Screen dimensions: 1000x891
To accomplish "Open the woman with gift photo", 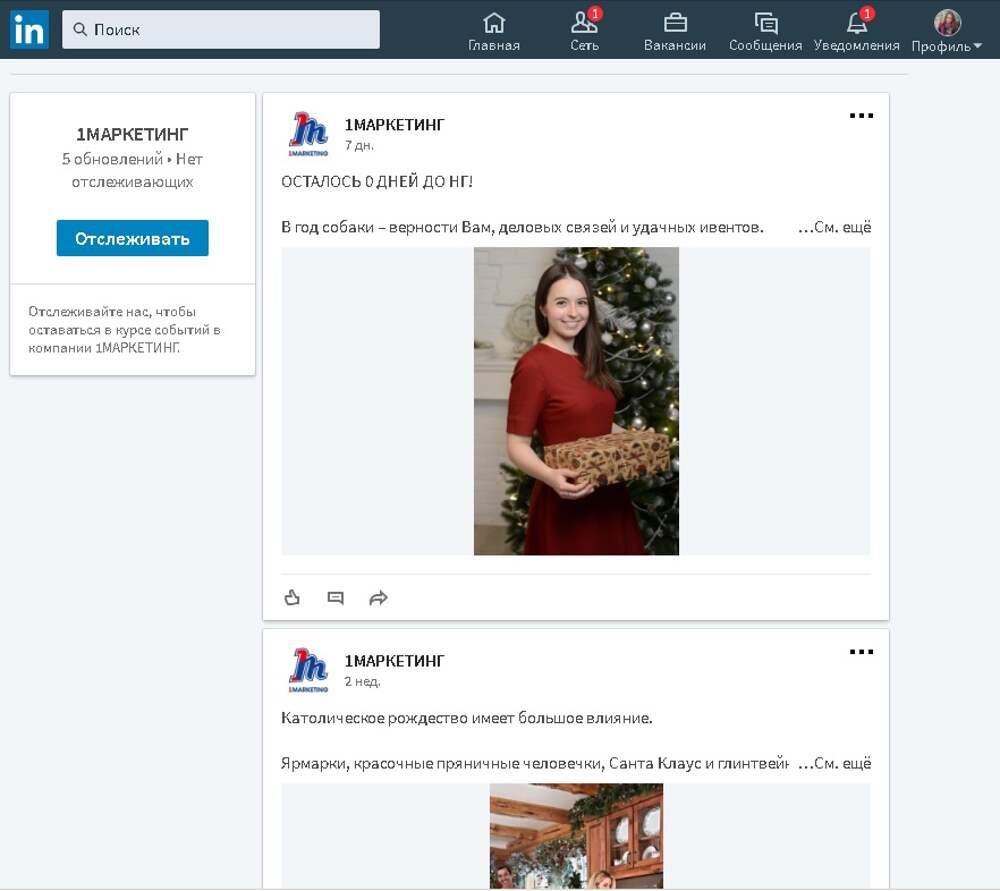I will pyautogui.click(x=576, y=401).
